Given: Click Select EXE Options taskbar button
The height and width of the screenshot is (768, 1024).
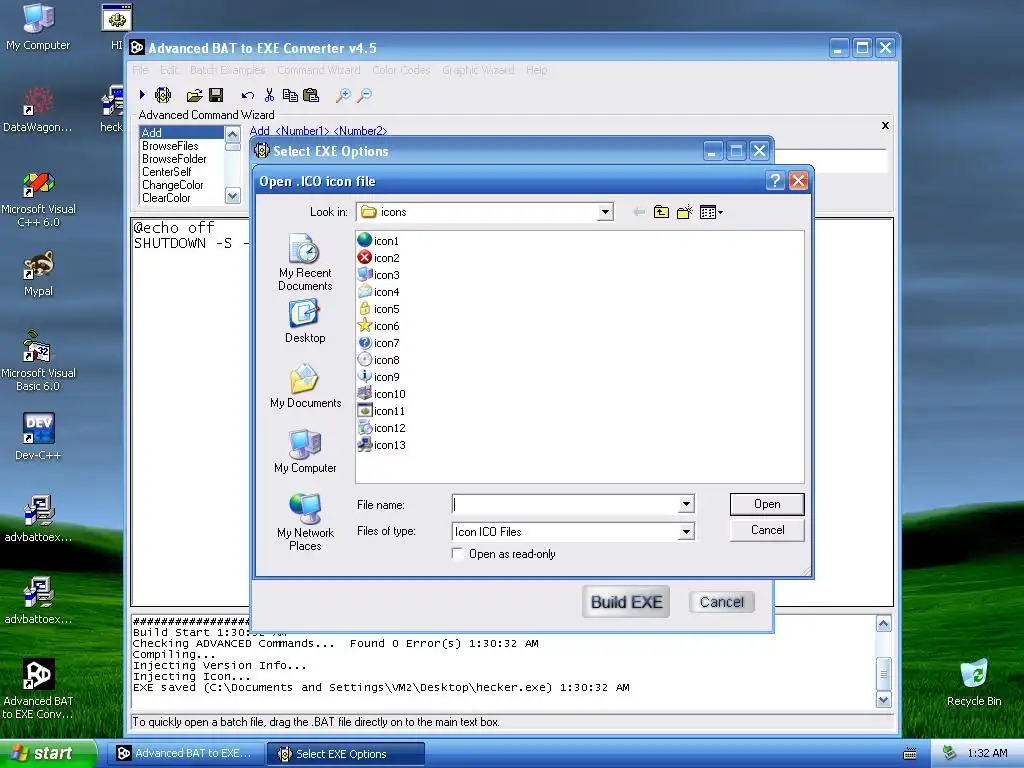Looking at the screenshot, I should [x=346, y=754].
